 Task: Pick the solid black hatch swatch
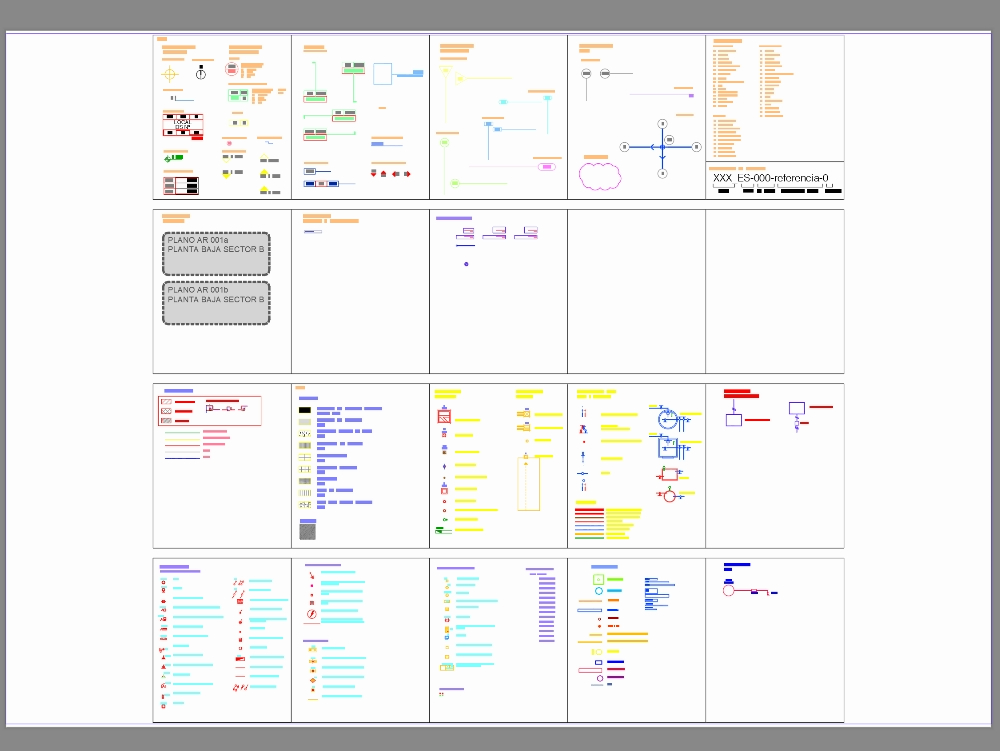(x=305, y=409)
